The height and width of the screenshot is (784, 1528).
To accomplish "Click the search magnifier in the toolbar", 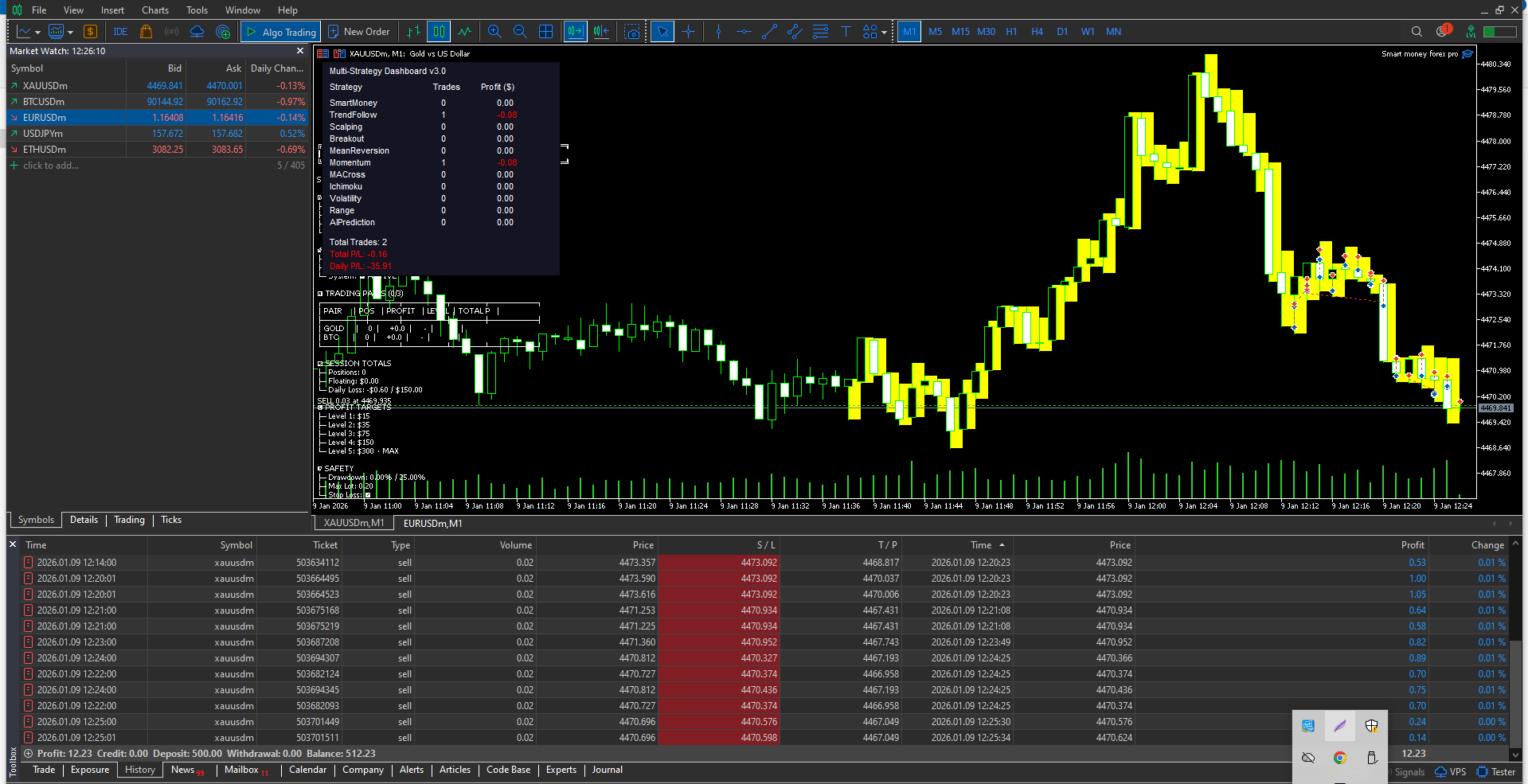I will tap(1417, 32).
